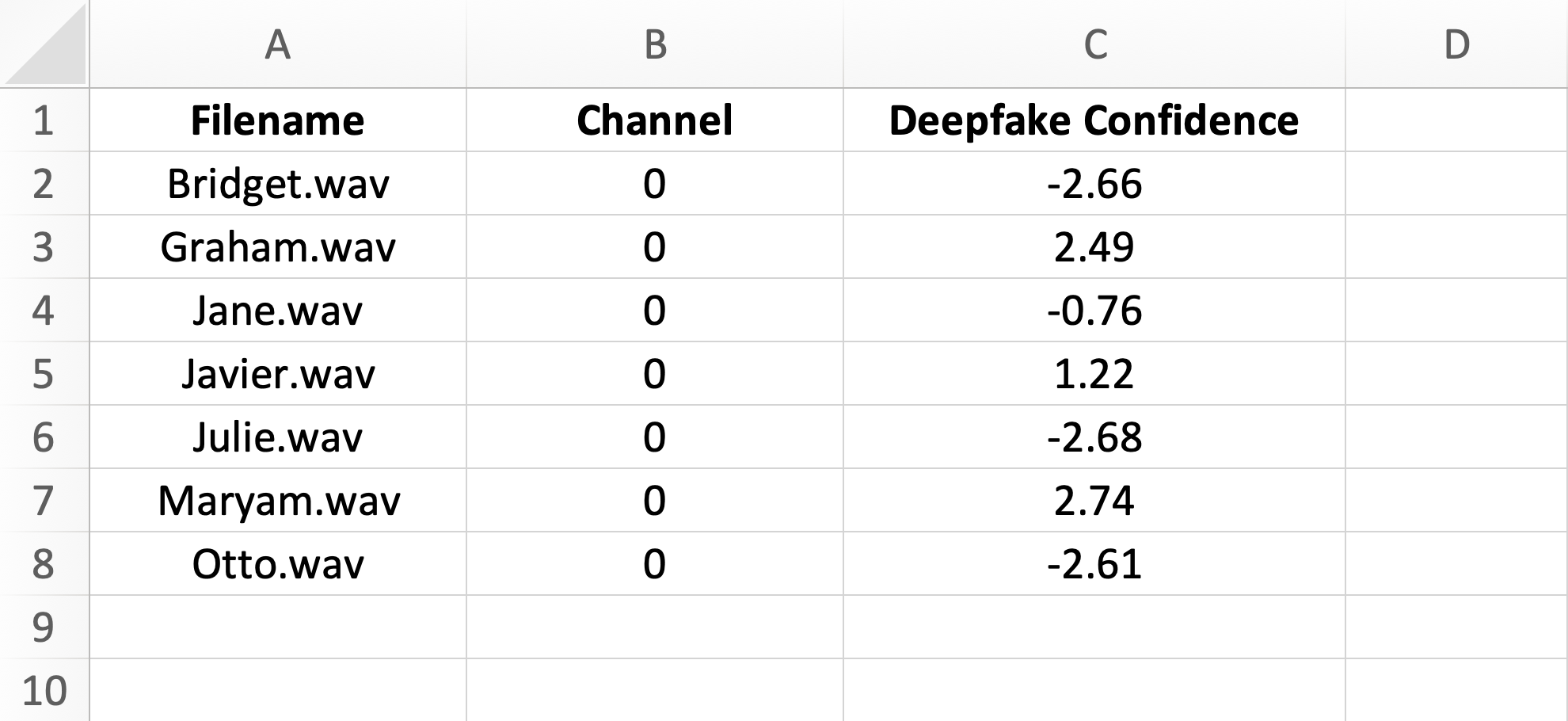Select column C header
Image resolution: width=1568 pixels, height=721 pixels.
coord(1094,44)
